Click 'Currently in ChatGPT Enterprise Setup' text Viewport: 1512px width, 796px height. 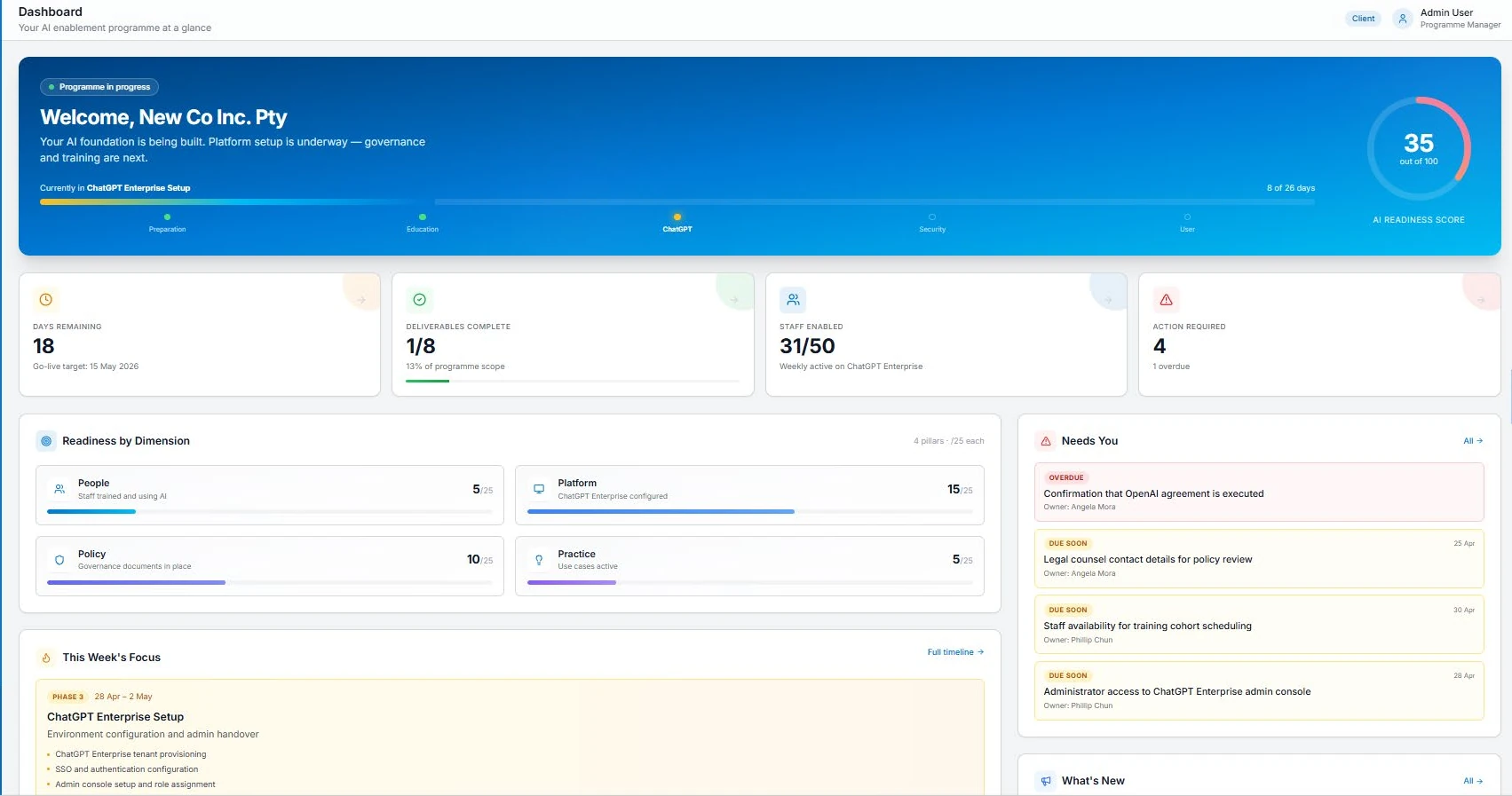(115, 188)
